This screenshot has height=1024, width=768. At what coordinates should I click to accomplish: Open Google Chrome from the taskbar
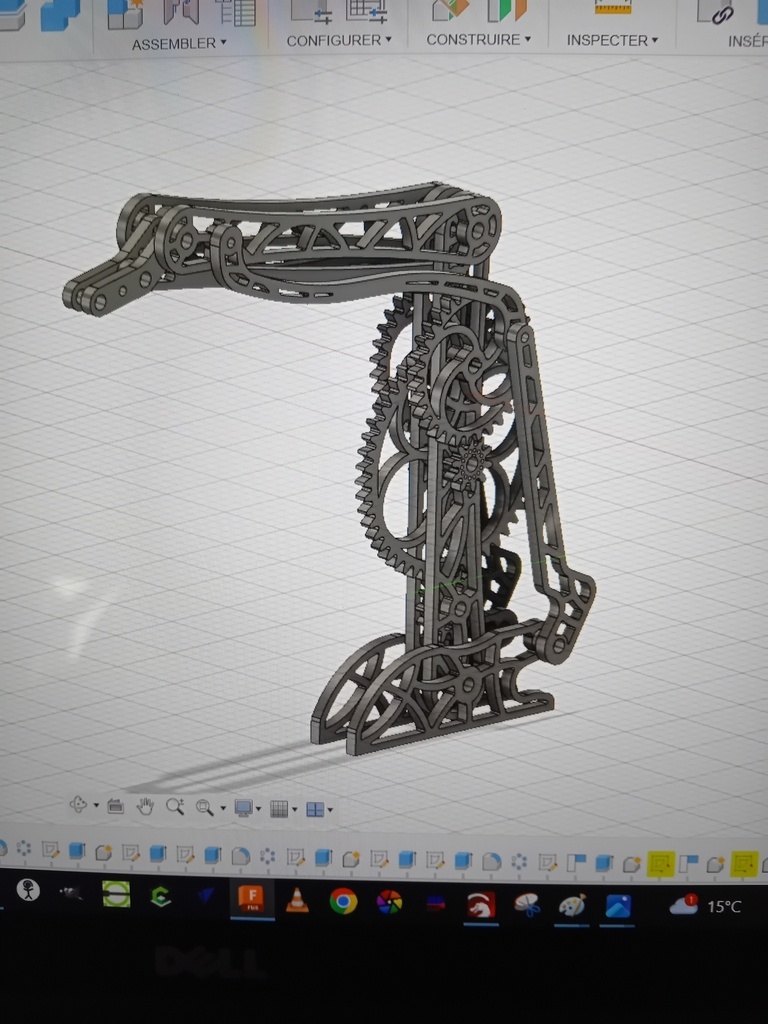(x=343, y=902)
